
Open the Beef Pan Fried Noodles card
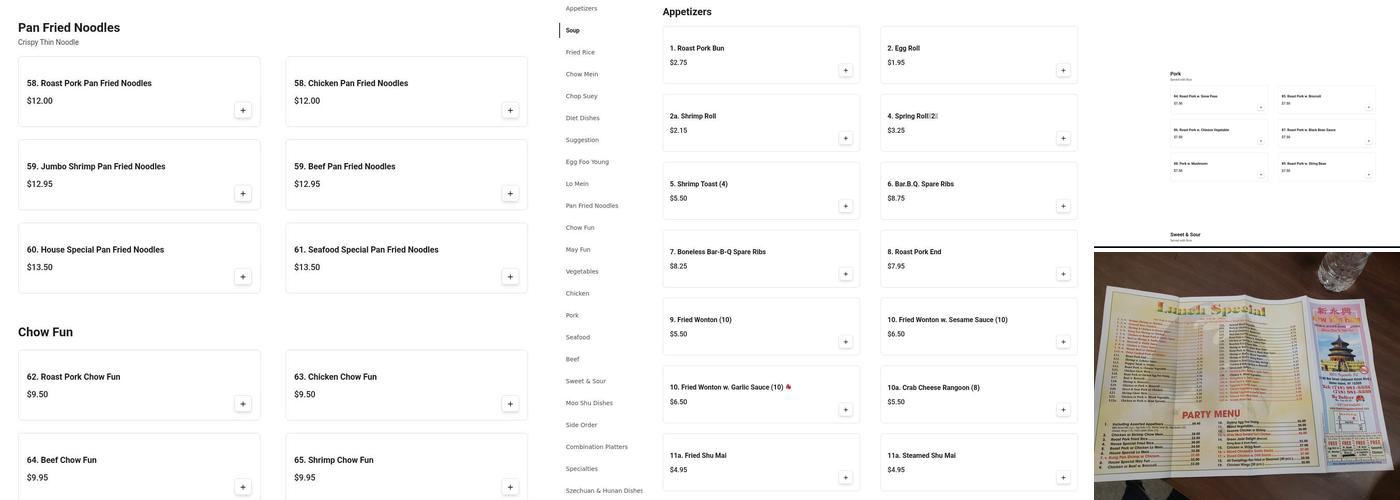click(405, 174)
